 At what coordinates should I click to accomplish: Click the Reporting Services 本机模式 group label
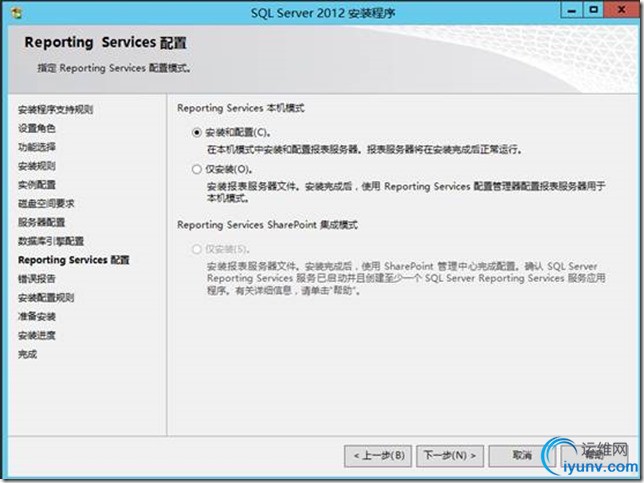pyautogui.click(x=241, y=108)
